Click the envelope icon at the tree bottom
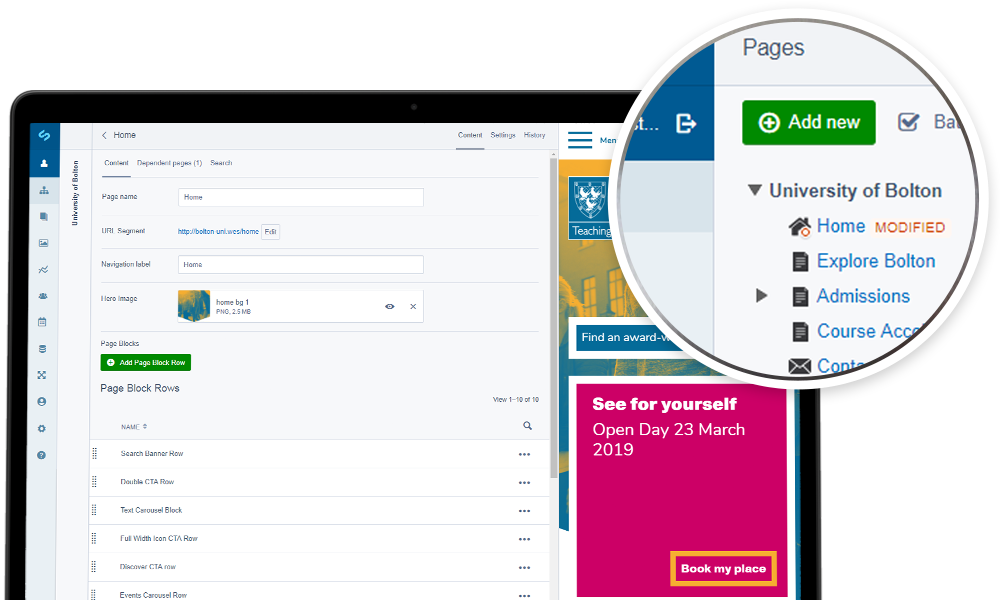The image size is (1000, 600). 800,366
